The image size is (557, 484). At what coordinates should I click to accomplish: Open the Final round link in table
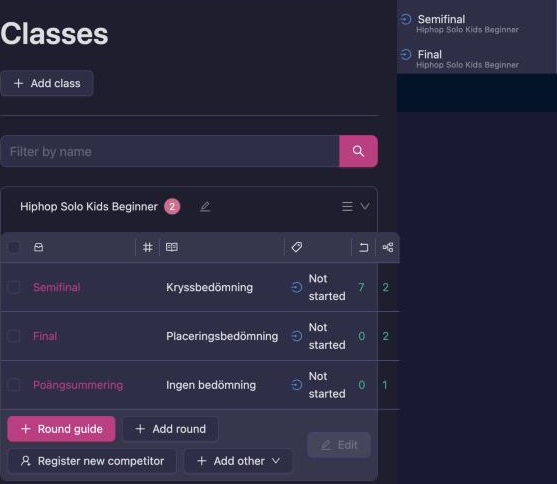pos(45,336)
